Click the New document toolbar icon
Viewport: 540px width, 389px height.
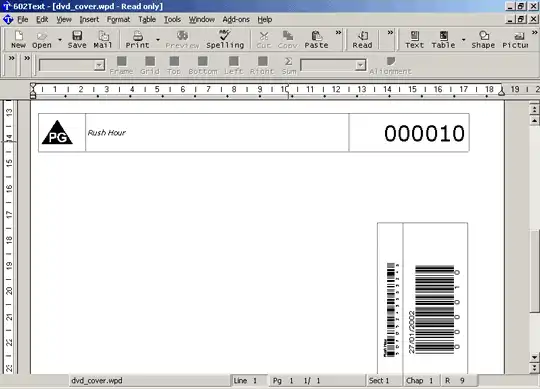click(18, 39)
